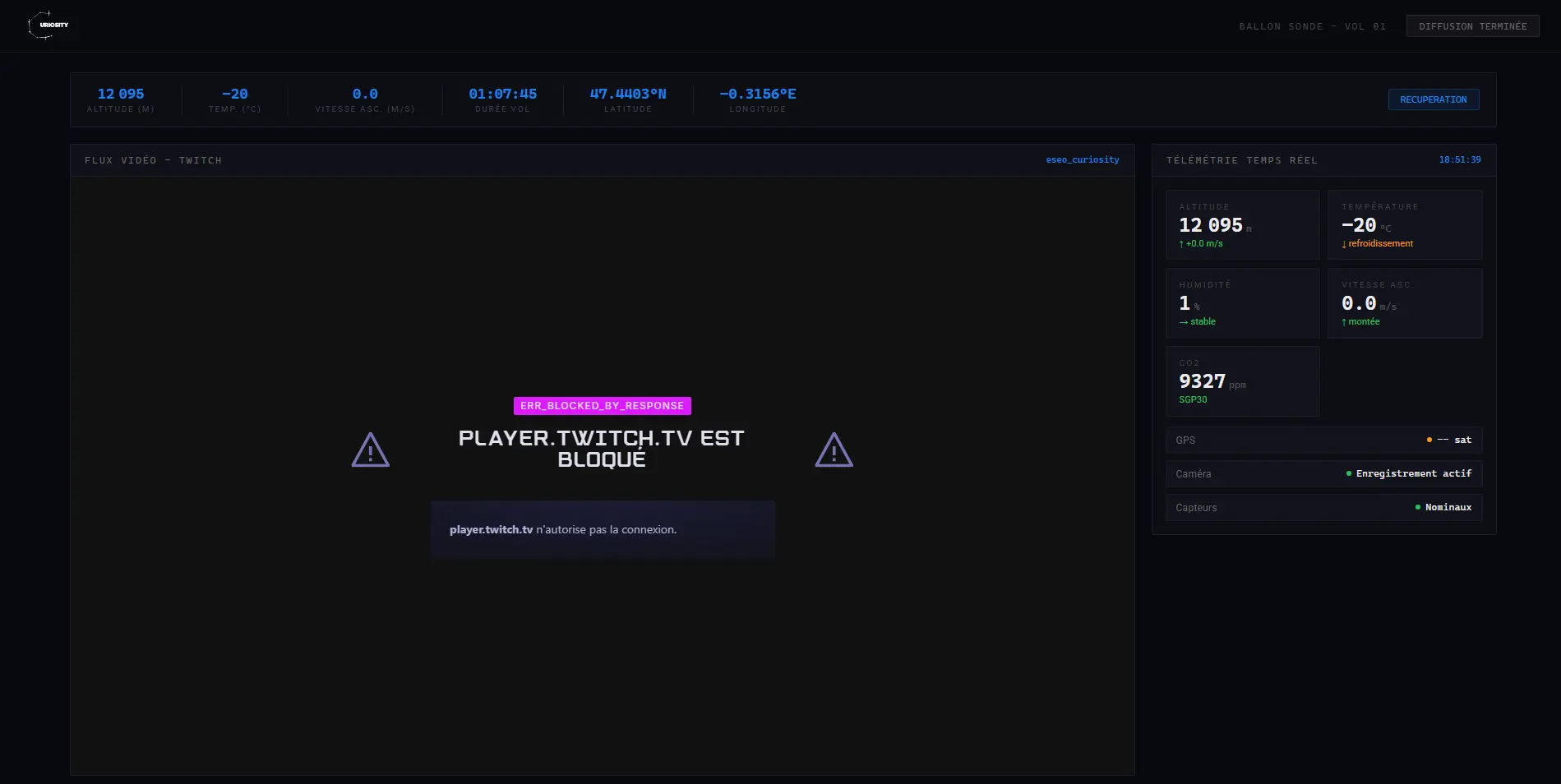
Task: Click the 'Capteurs' status row label
Action: [x=1196, y=508]
